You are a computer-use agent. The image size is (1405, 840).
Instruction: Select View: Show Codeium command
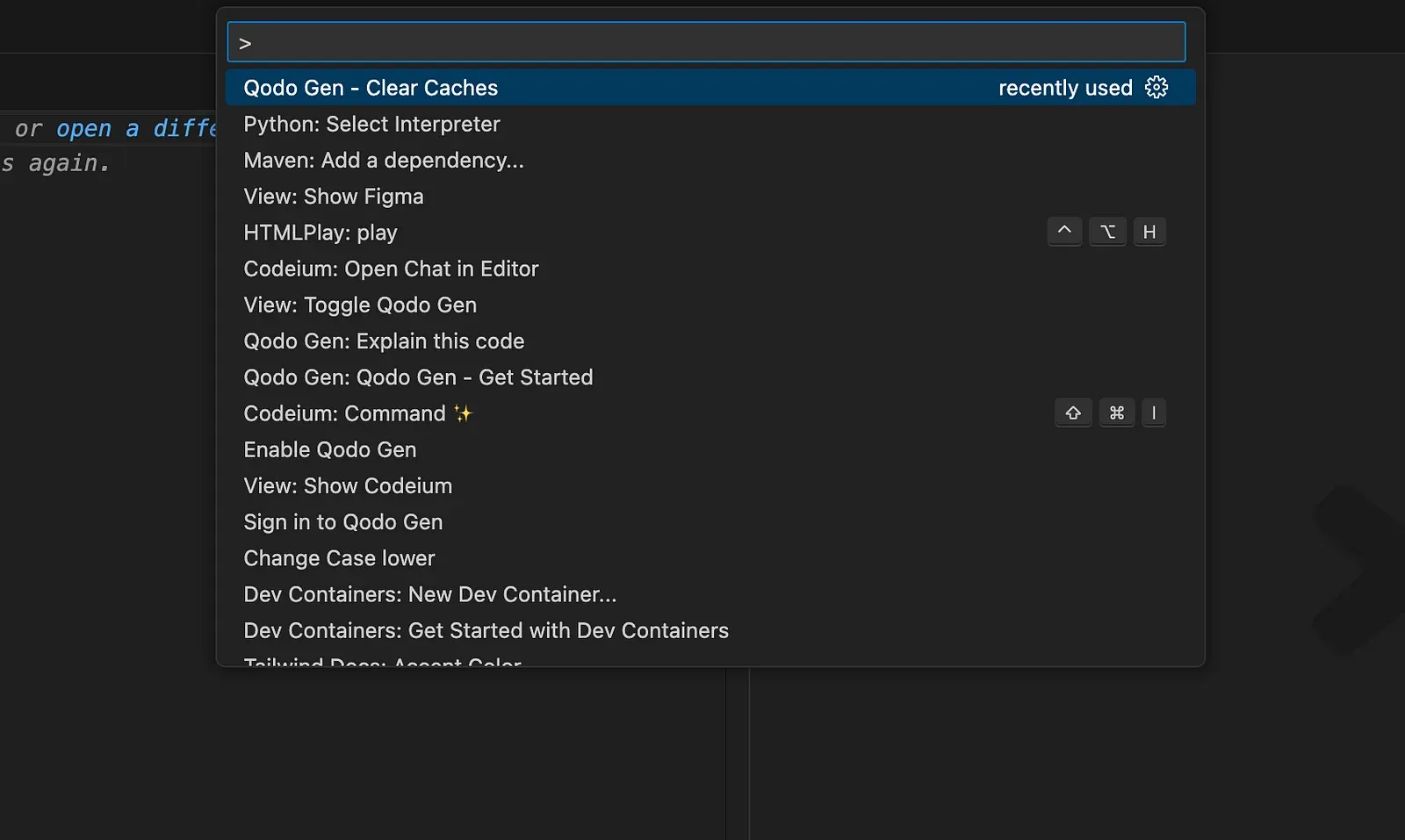point(710,485)
